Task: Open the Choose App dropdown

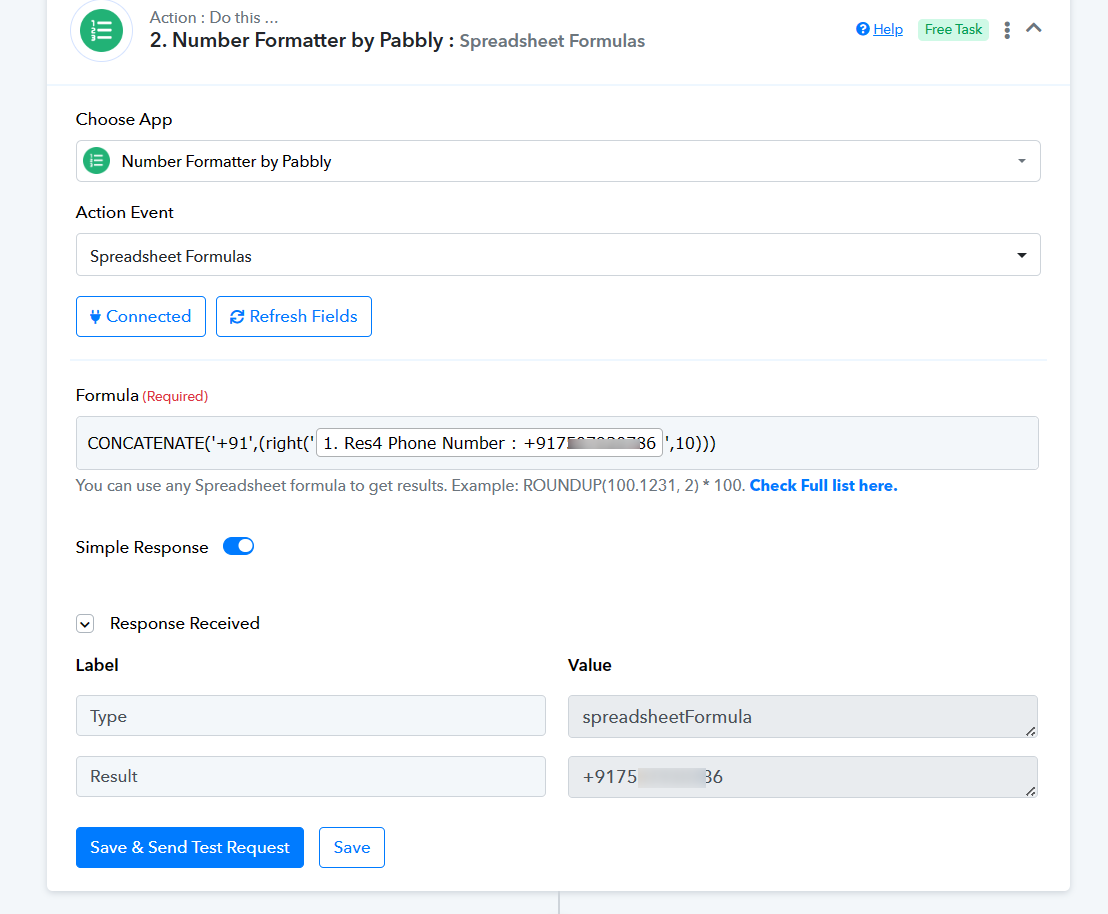Action: tap(558, 161)
